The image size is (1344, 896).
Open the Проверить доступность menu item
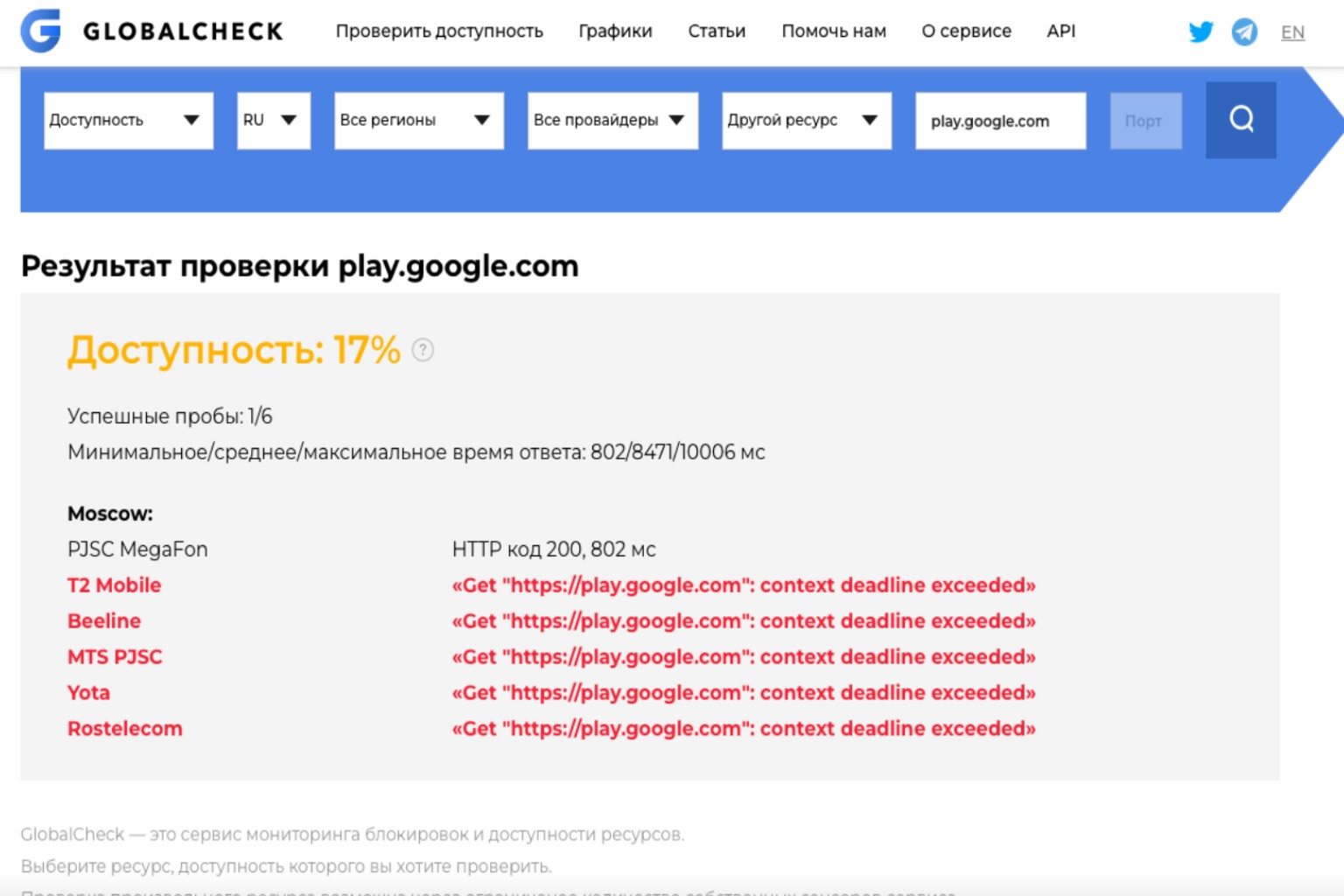click(x=439, y=31)
